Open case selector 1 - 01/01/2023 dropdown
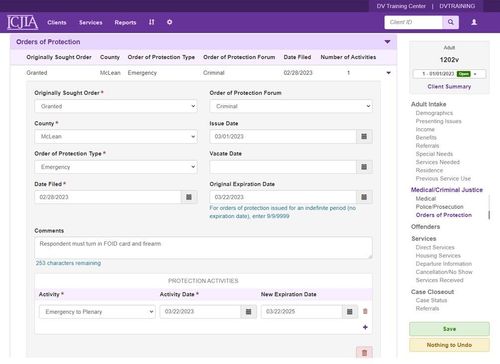500x364 pixels. pos(449,74)
